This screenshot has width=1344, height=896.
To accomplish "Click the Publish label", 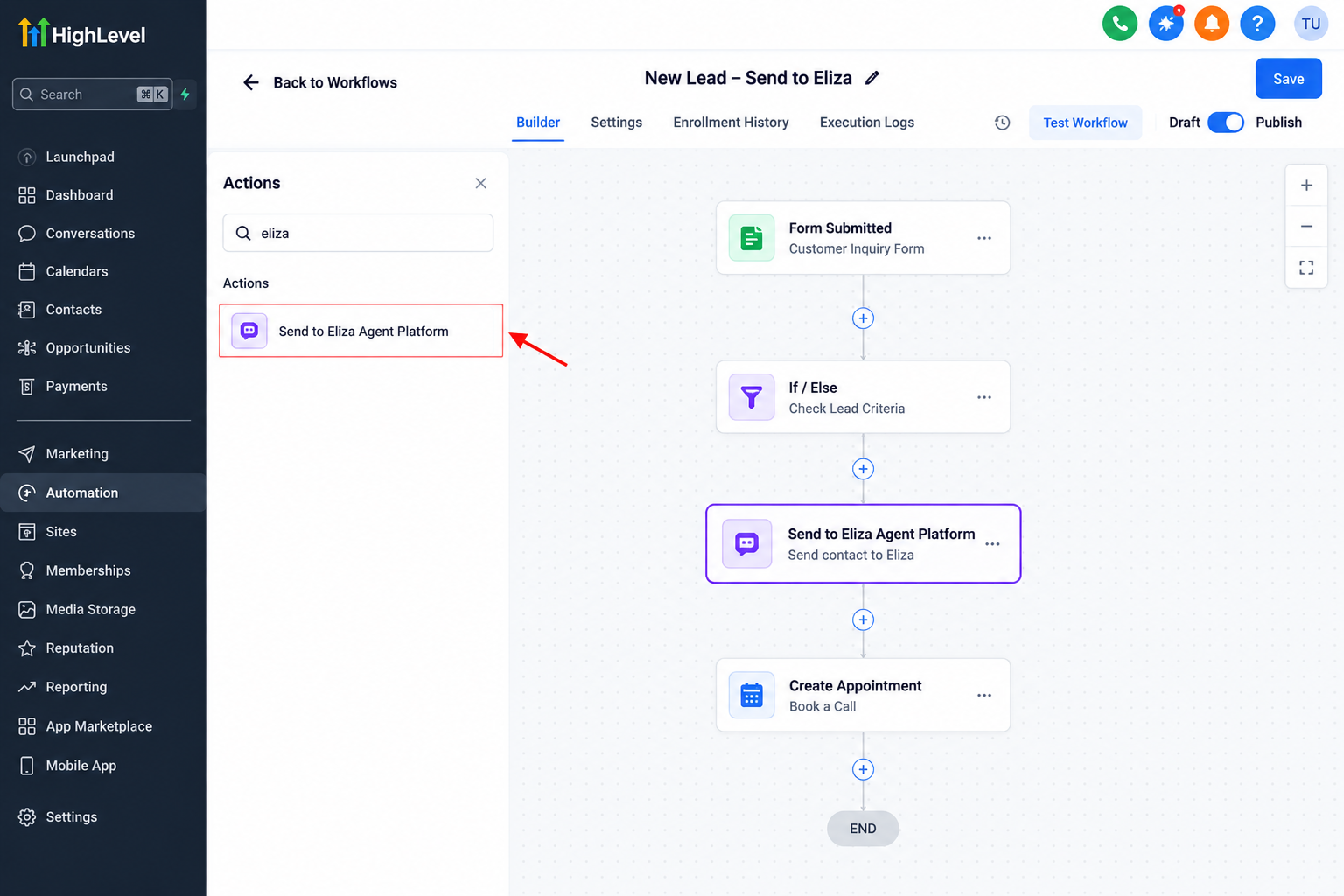I will pos(1278,122).
